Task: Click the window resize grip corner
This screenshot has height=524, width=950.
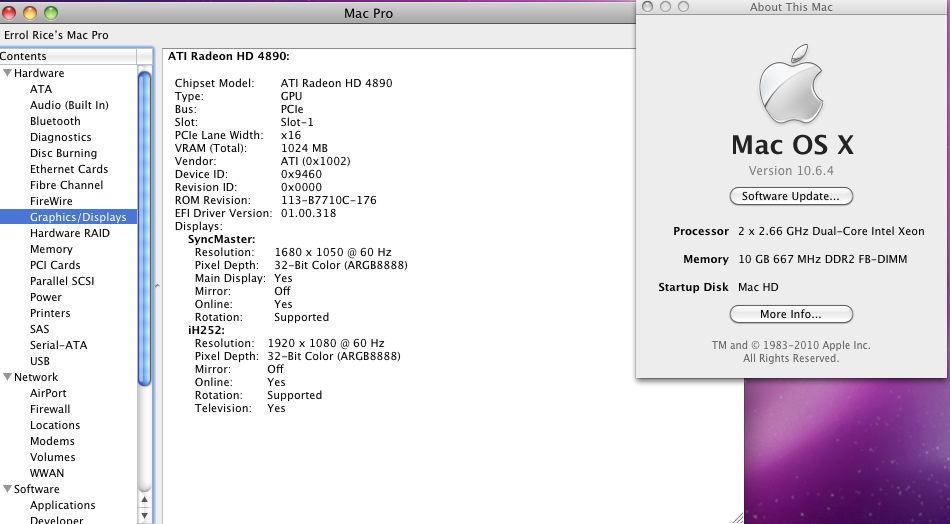Action: click(738, 518)
